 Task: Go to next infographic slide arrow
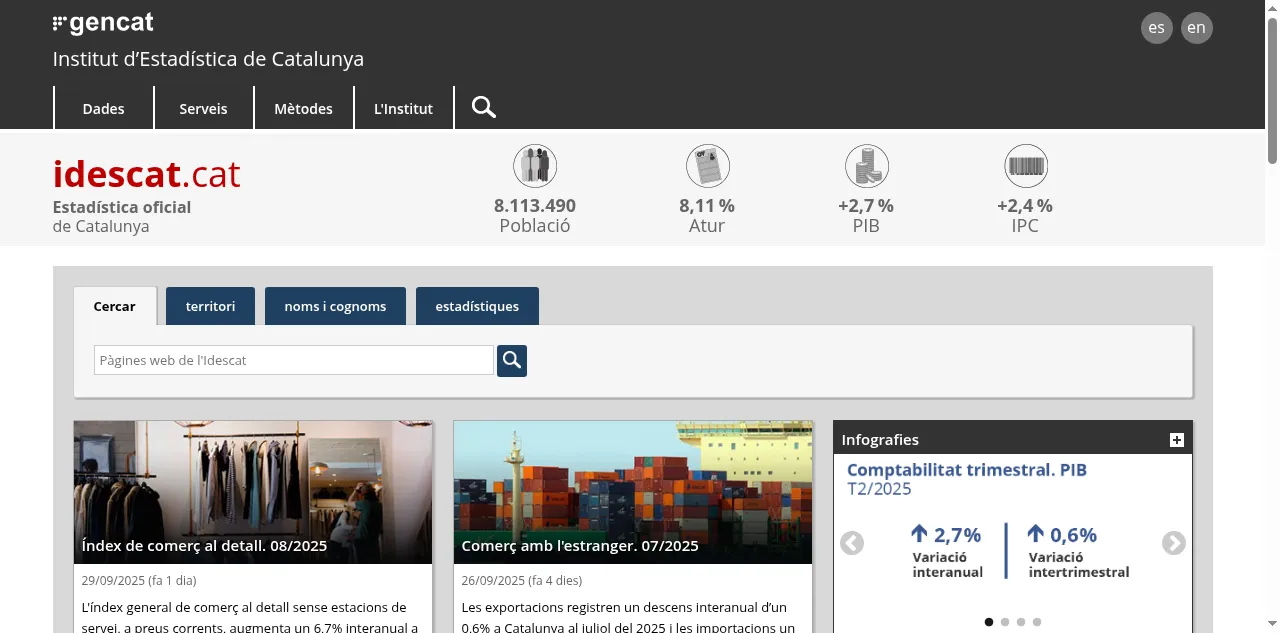[1174, 543]
